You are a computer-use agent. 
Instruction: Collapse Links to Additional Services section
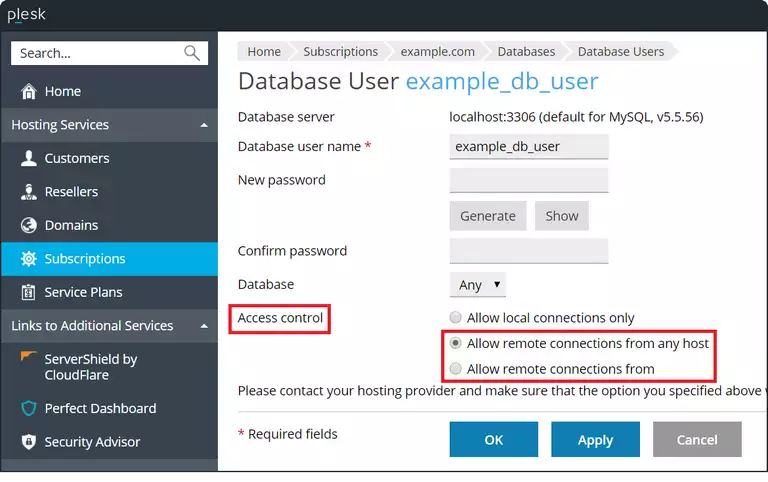point(204,326)
